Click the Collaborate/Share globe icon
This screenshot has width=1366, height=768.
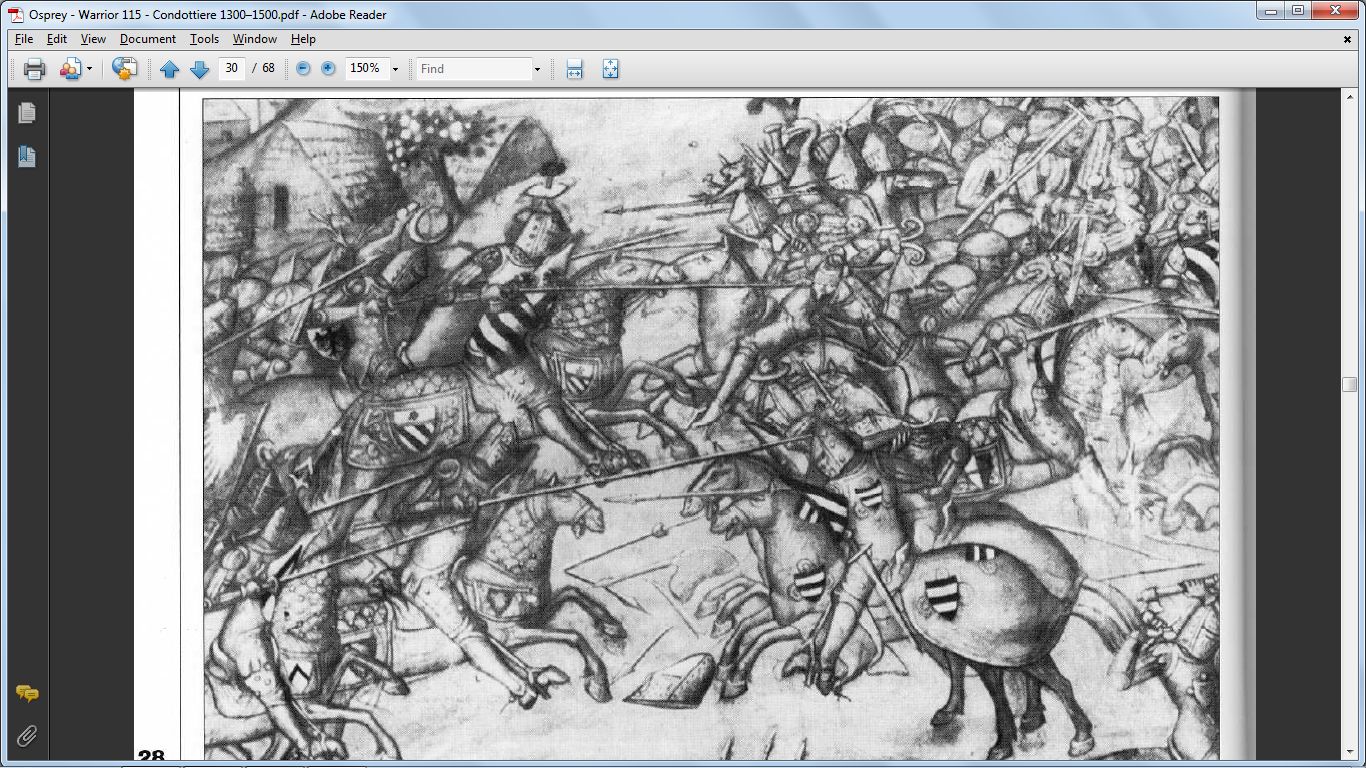(124, 69)
